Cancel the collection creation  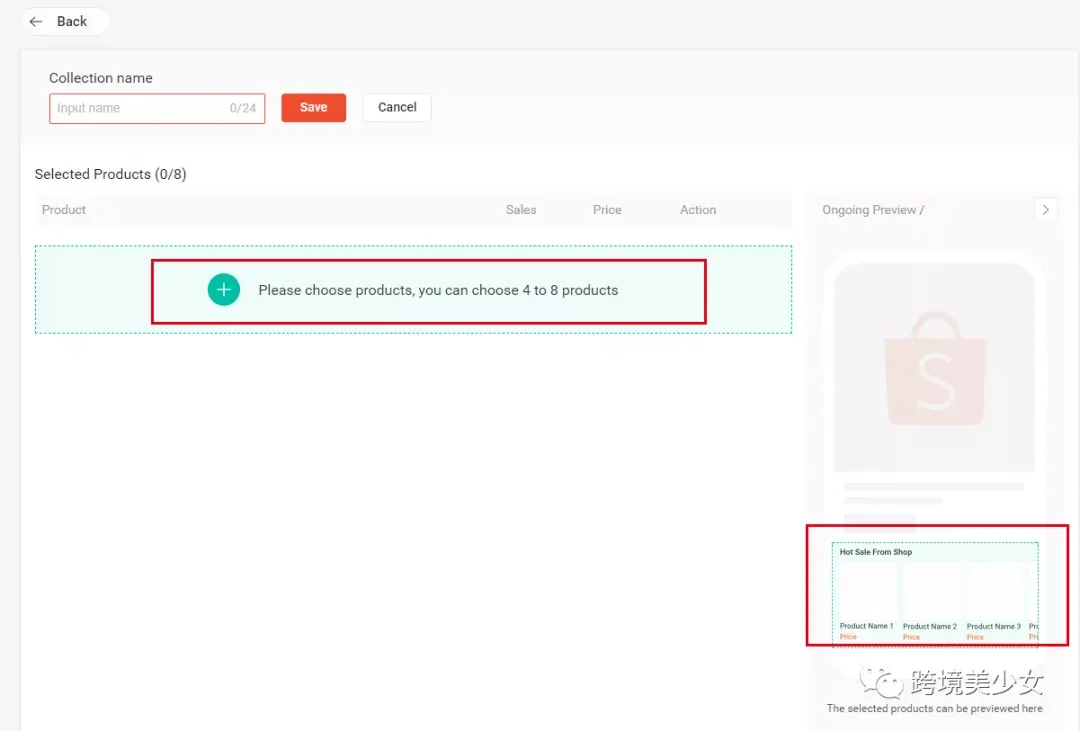click(397, 107)
